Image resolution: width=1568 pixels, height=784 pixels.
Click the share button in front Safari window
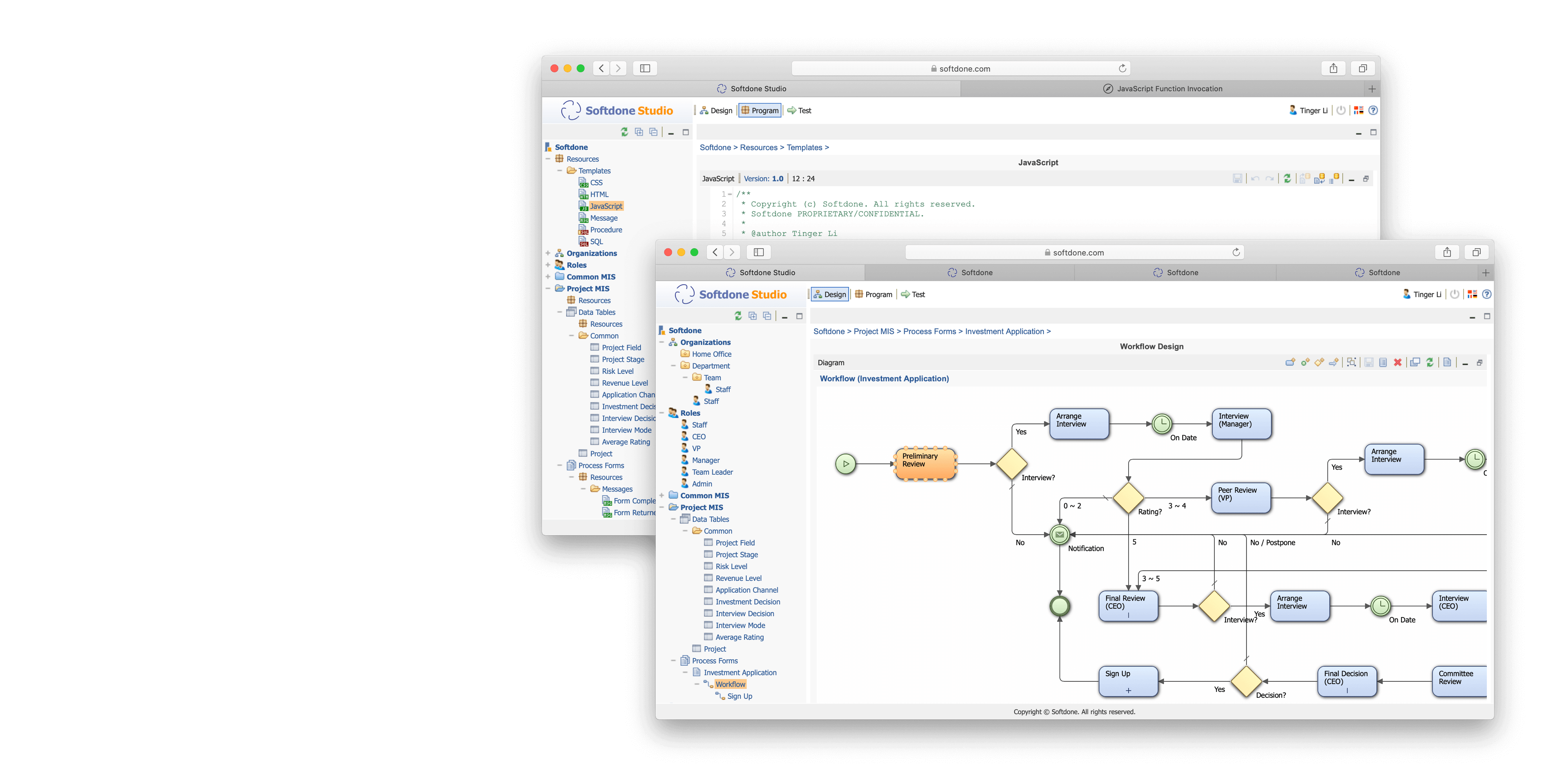[1447, 252]
